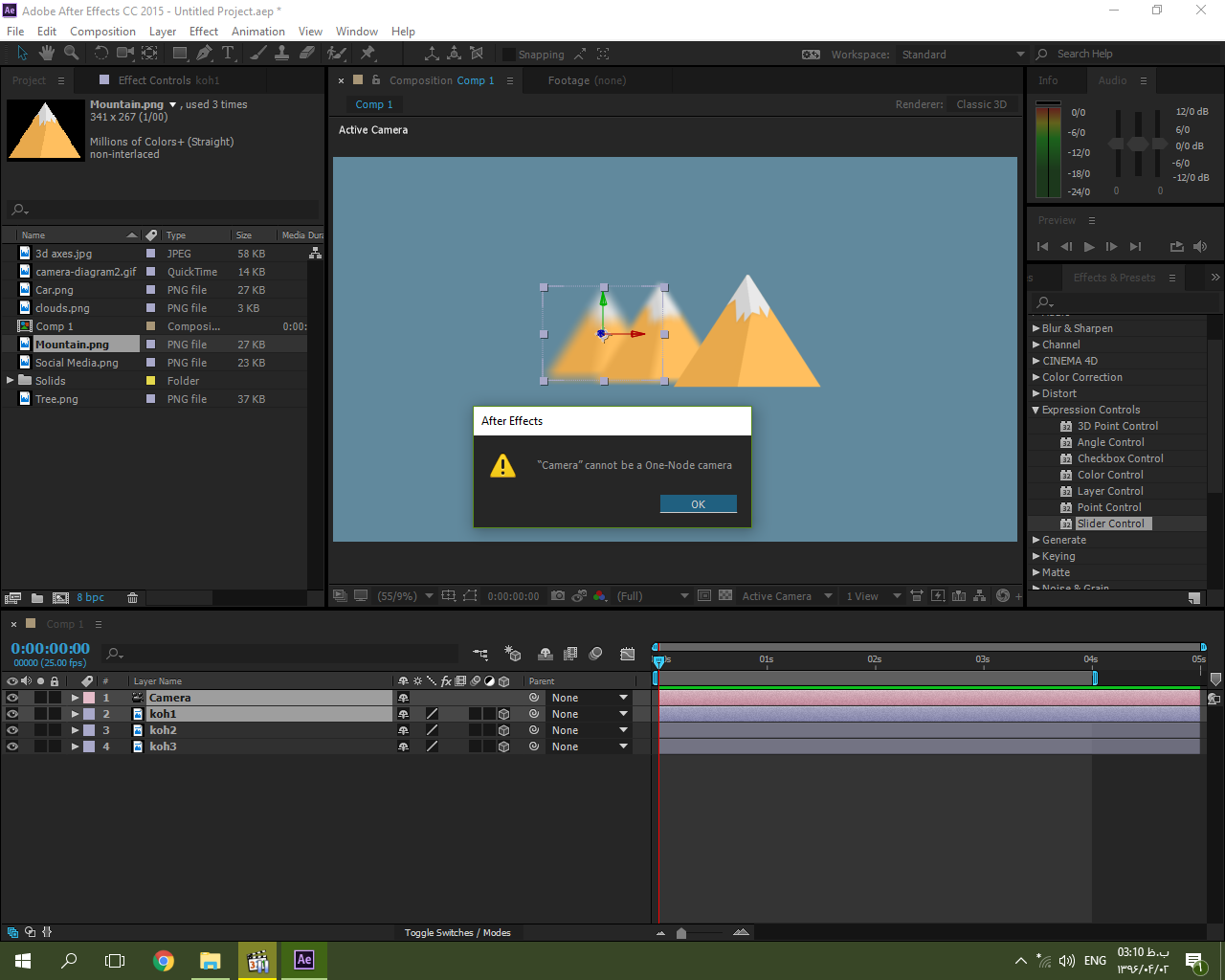Open the Layer menu

(163, 32)
